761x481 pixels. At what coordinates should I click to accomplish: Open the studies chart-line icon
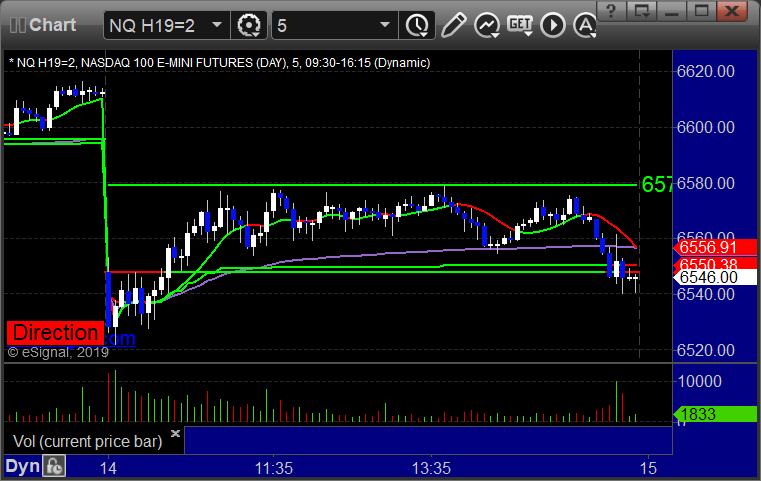coord(487,25)
